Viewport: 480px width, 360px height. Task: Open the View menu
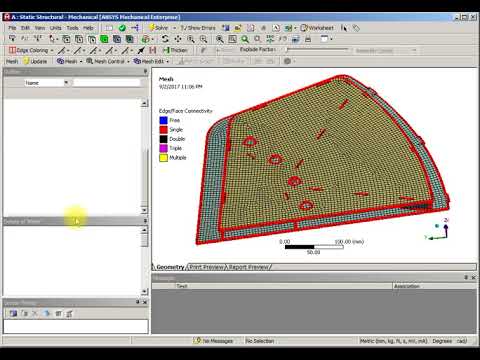pos(40,28)
